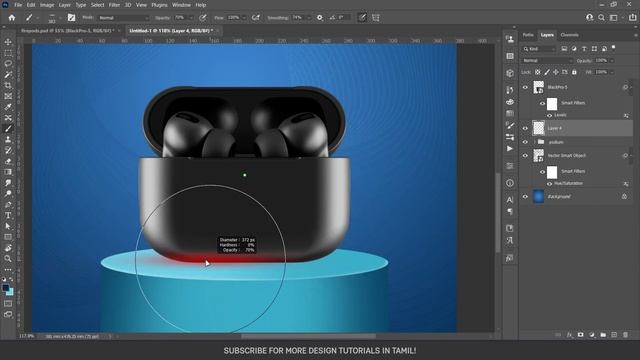
Task: Open the brush preset picker dropdown
Action: pyautogui.click(x=60, y=18)
